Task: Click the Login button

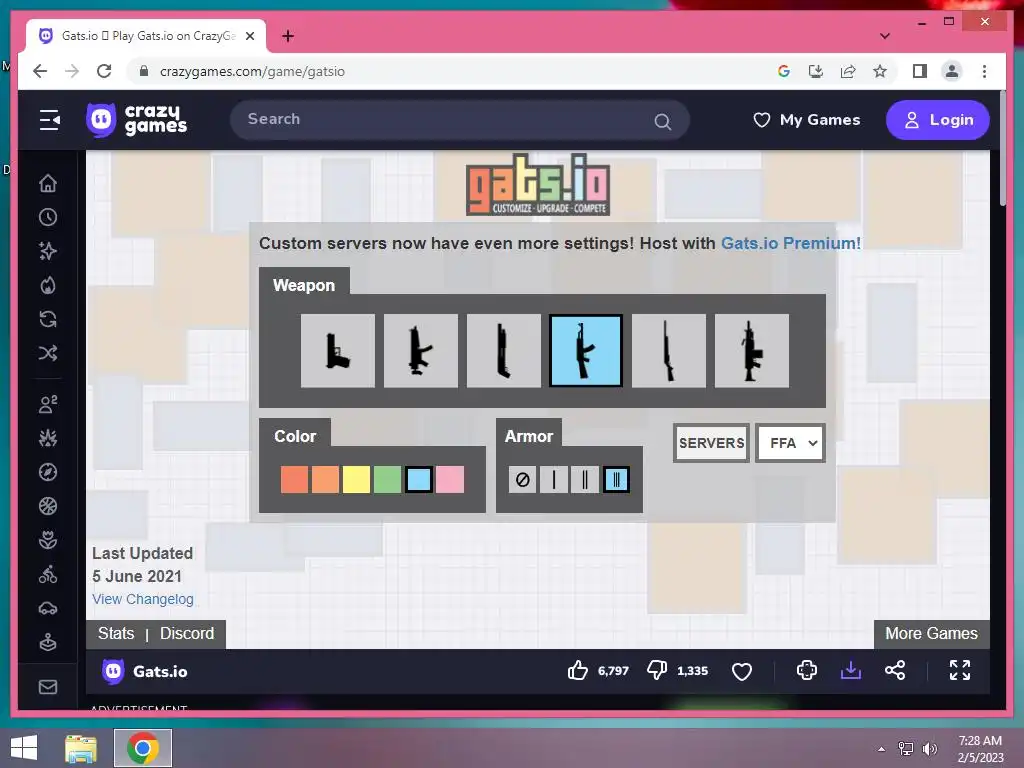Action: coord(937,120)
